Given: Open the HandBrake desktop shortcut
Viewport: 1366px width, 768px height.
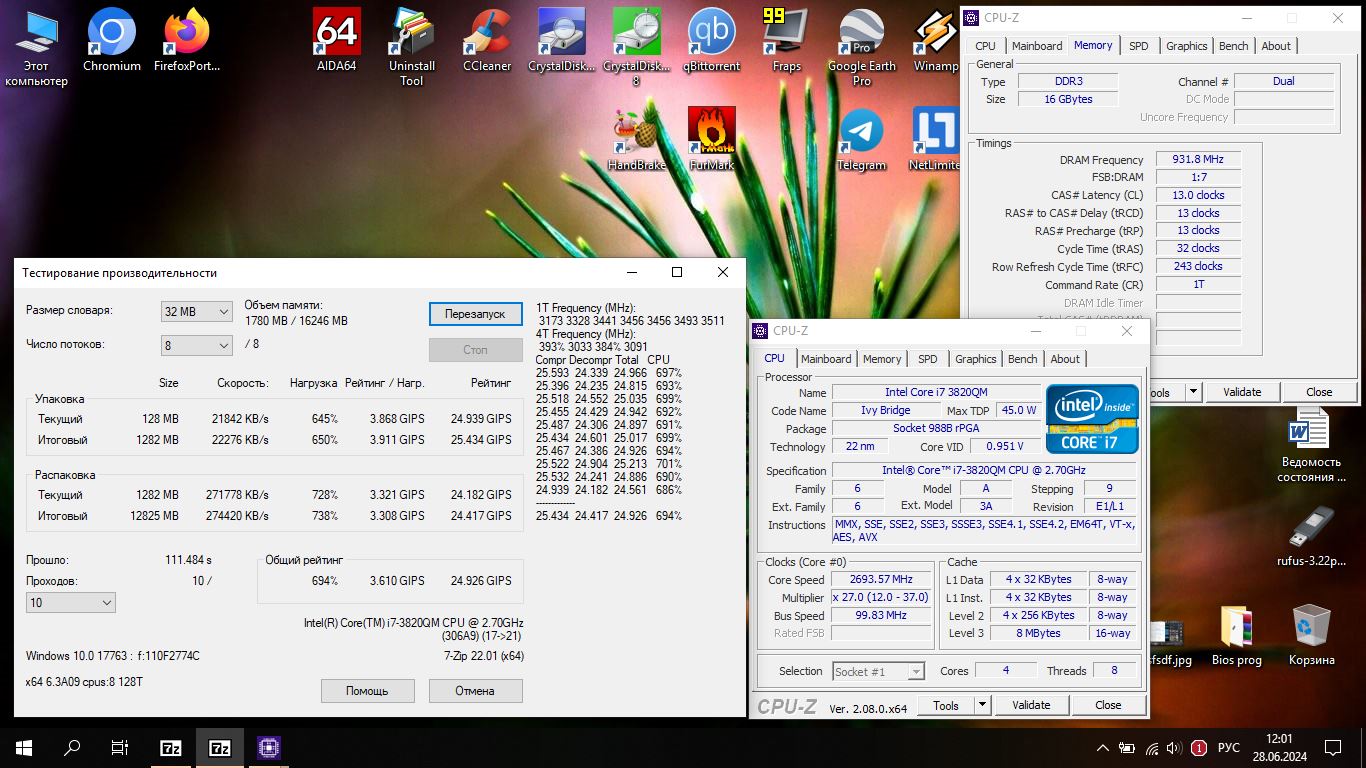Looking at the screenshot, I should click(637, 139).
